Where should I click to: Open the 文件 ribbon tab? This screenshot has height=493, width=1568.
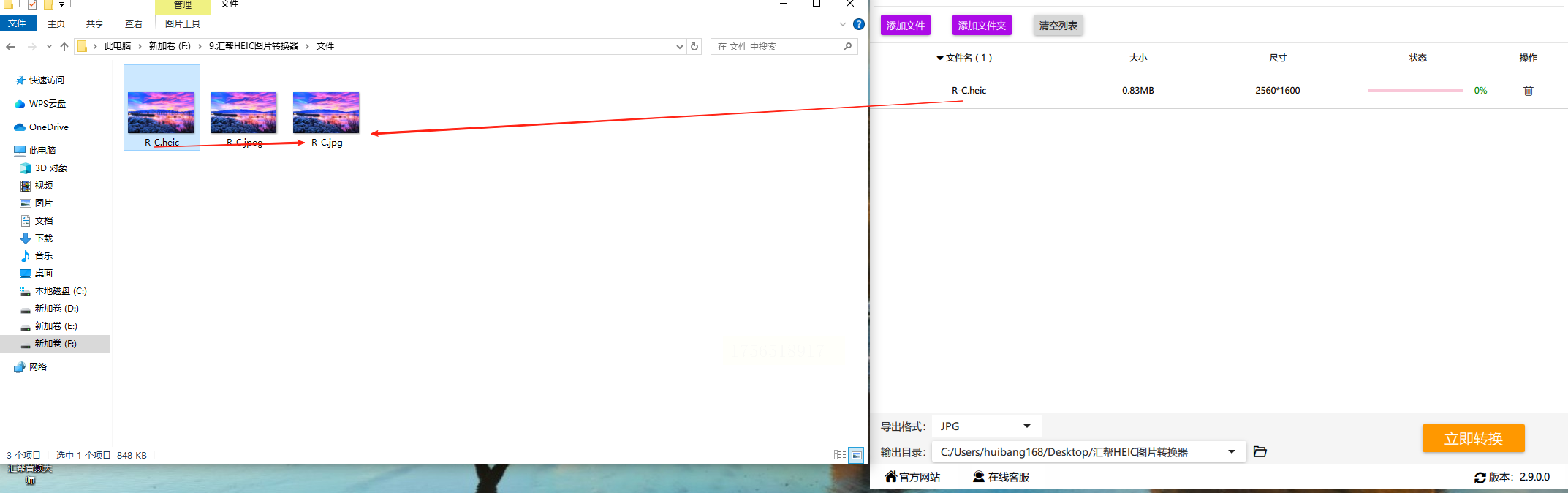pos(18,23)
